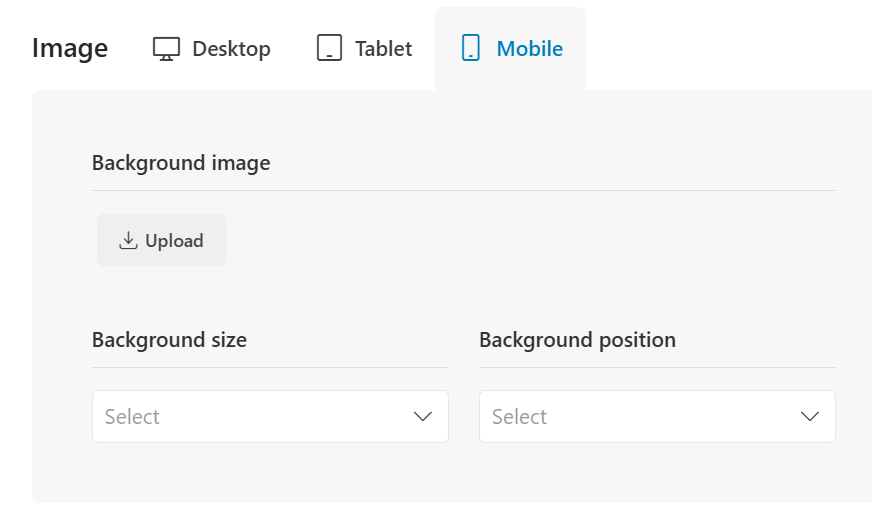Viewport: 872px width, 524px height.
Task: Click Select placeholder under Background size
Action: (132, 417)
